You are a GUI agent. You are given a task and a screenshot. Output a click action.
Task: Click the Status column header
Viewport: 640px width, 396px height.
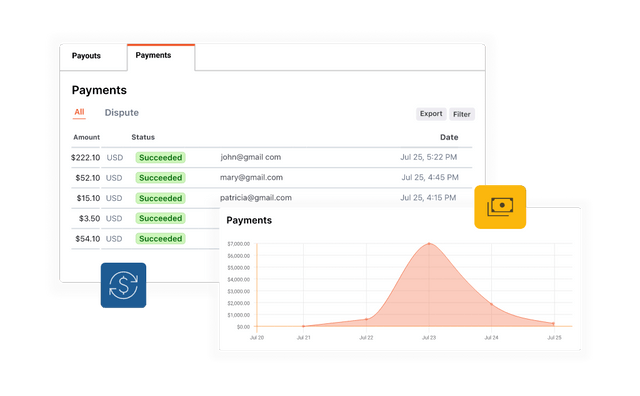point(143,137)
